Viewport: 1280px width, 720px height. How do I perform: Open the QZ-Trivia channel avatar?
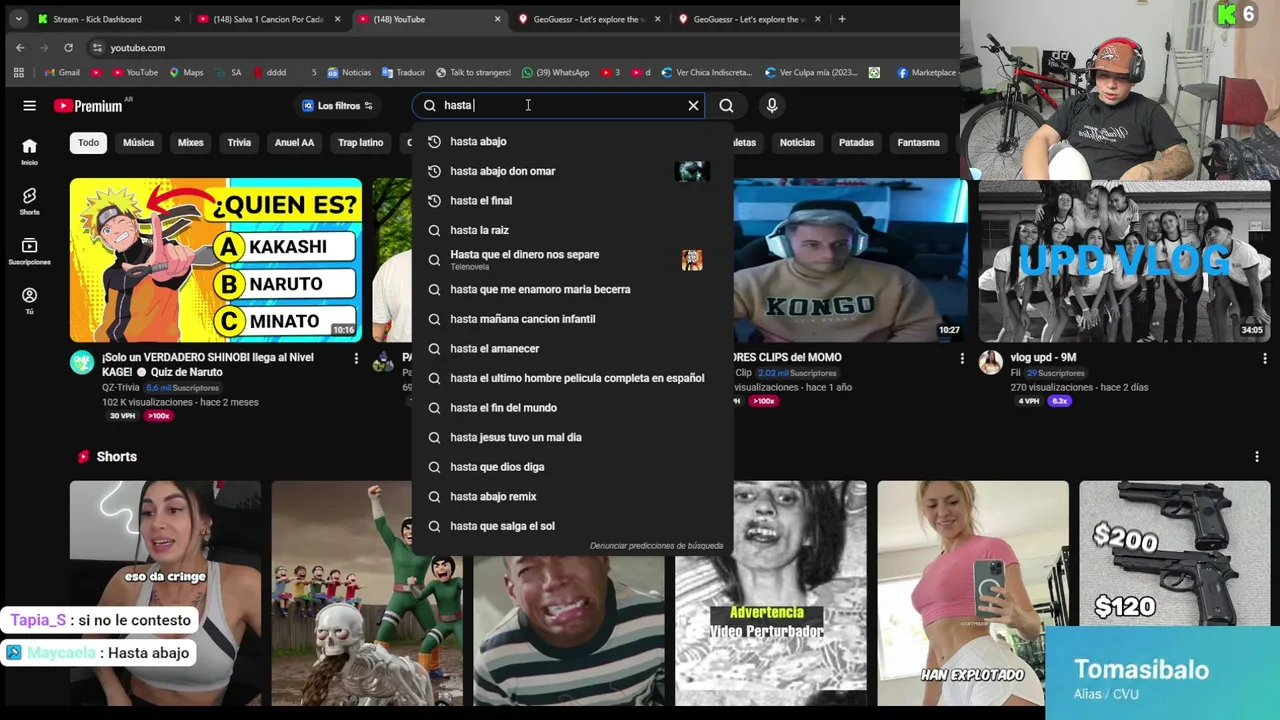[x=82, y=362]
